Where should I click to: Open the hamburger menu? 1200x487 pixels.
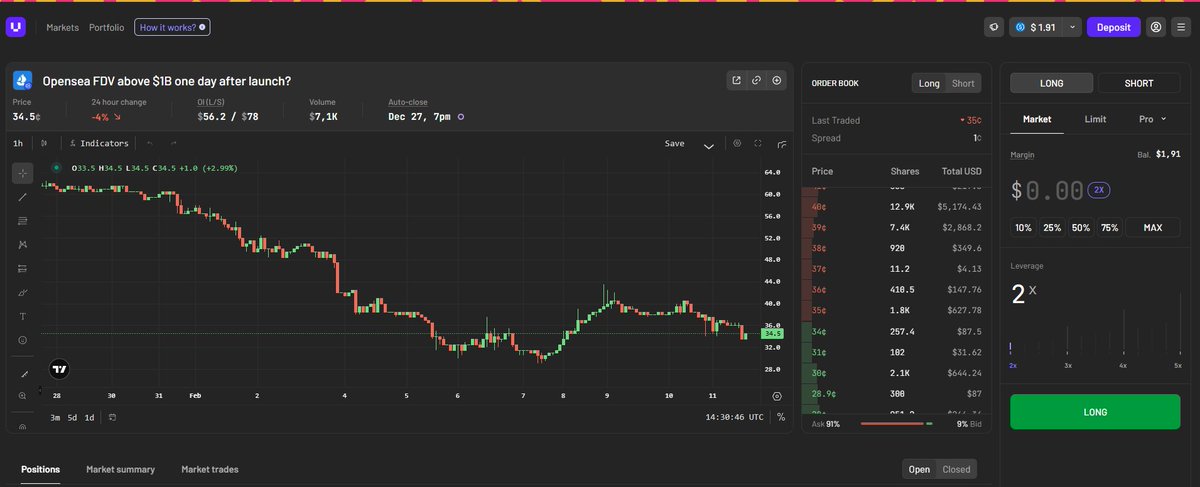point(1180,27)
